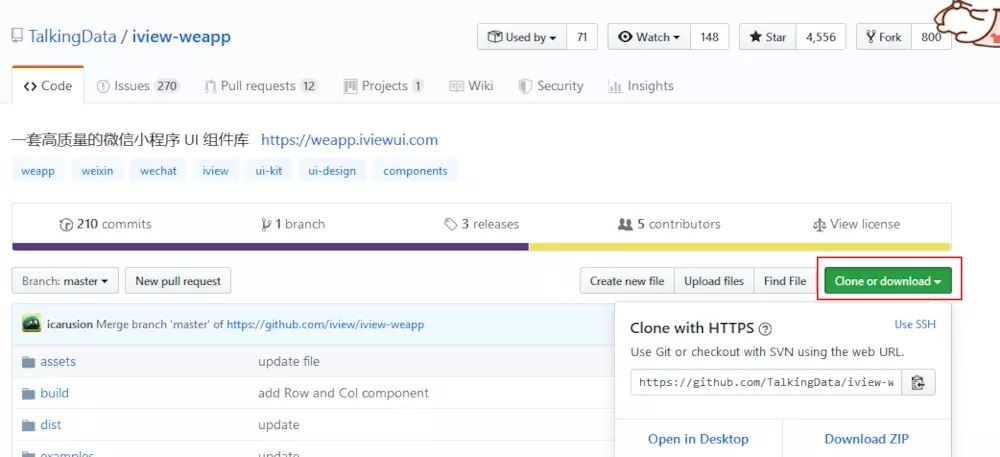1000x457 pixels.
Task: Open the stargazers count 4,556
Action: (821, 37)
